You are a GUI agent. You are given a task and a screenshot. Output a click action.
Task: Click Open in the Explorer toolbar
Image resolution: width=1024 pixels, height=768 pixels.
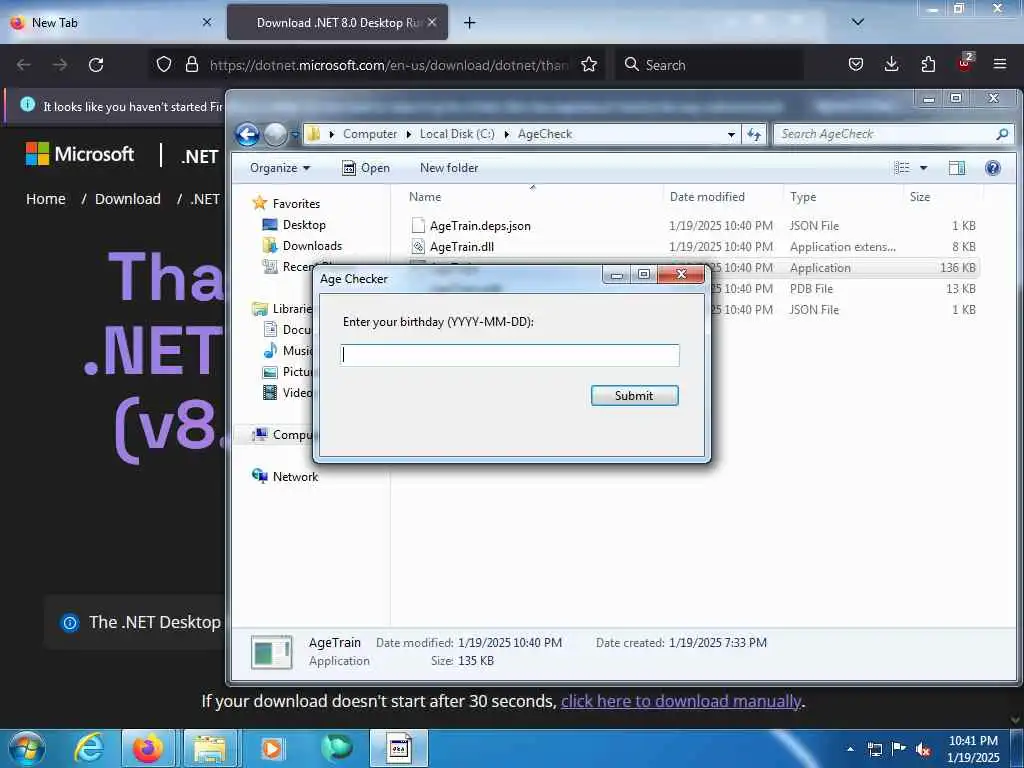(366, 168)
